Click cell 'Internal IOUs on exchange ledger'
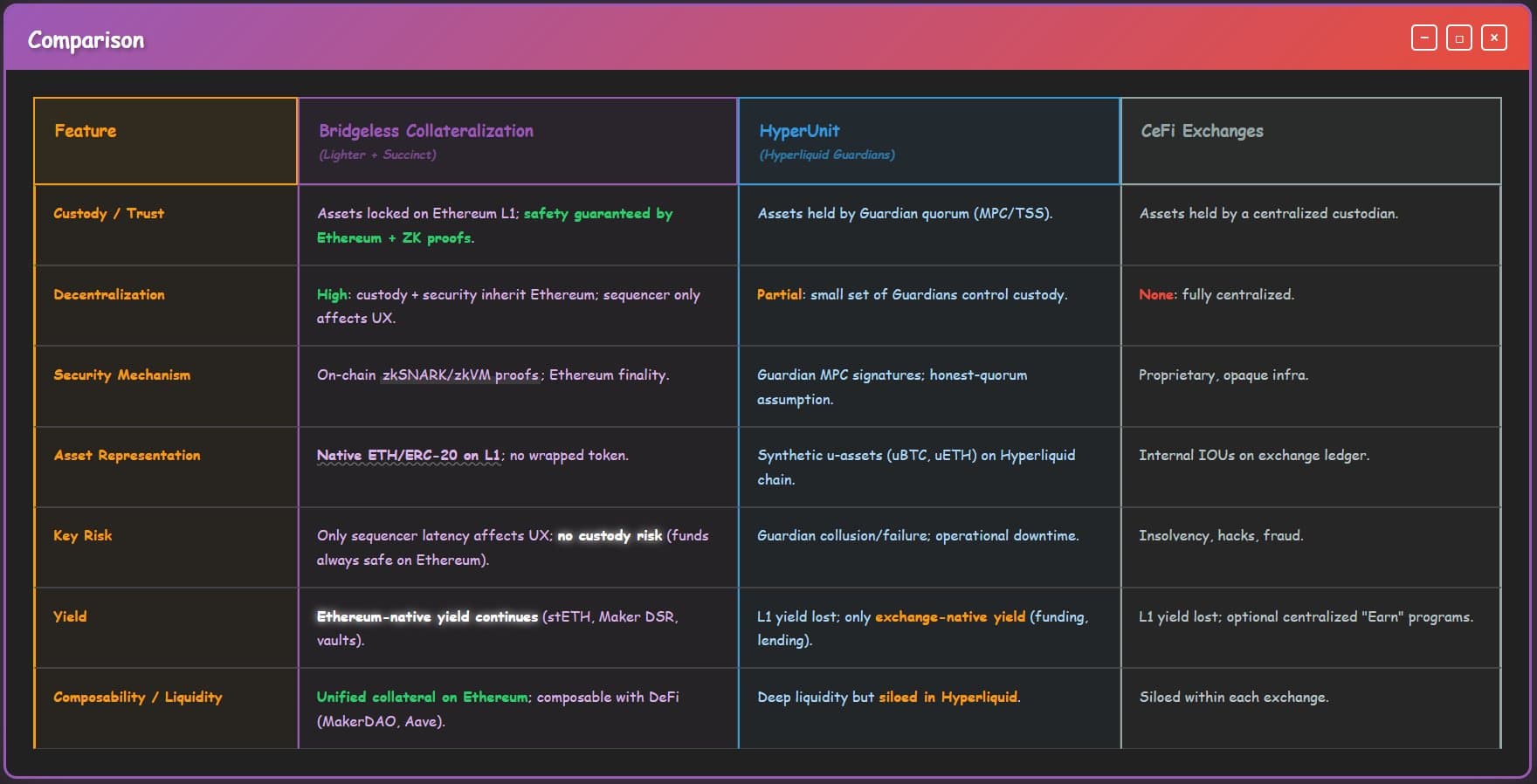Image resolution: width=1537 pixels, height=784 pixels. click(x=1311, y=467)
